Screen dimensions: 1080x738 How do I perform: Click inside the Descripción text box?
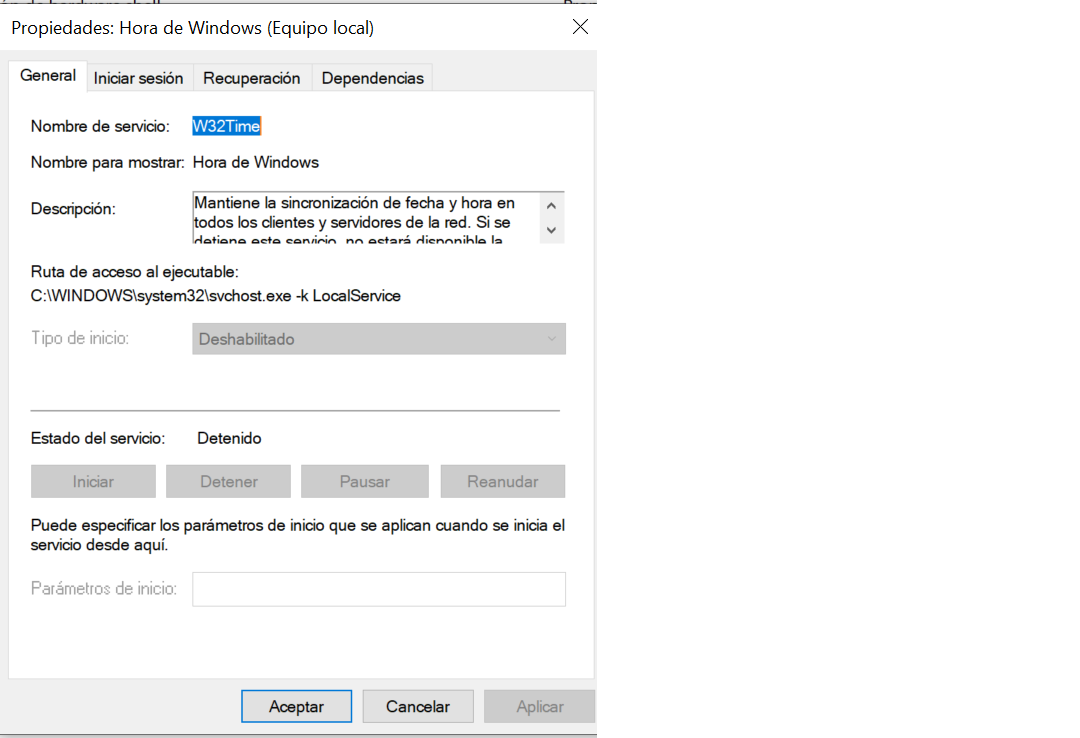[365, 218]
